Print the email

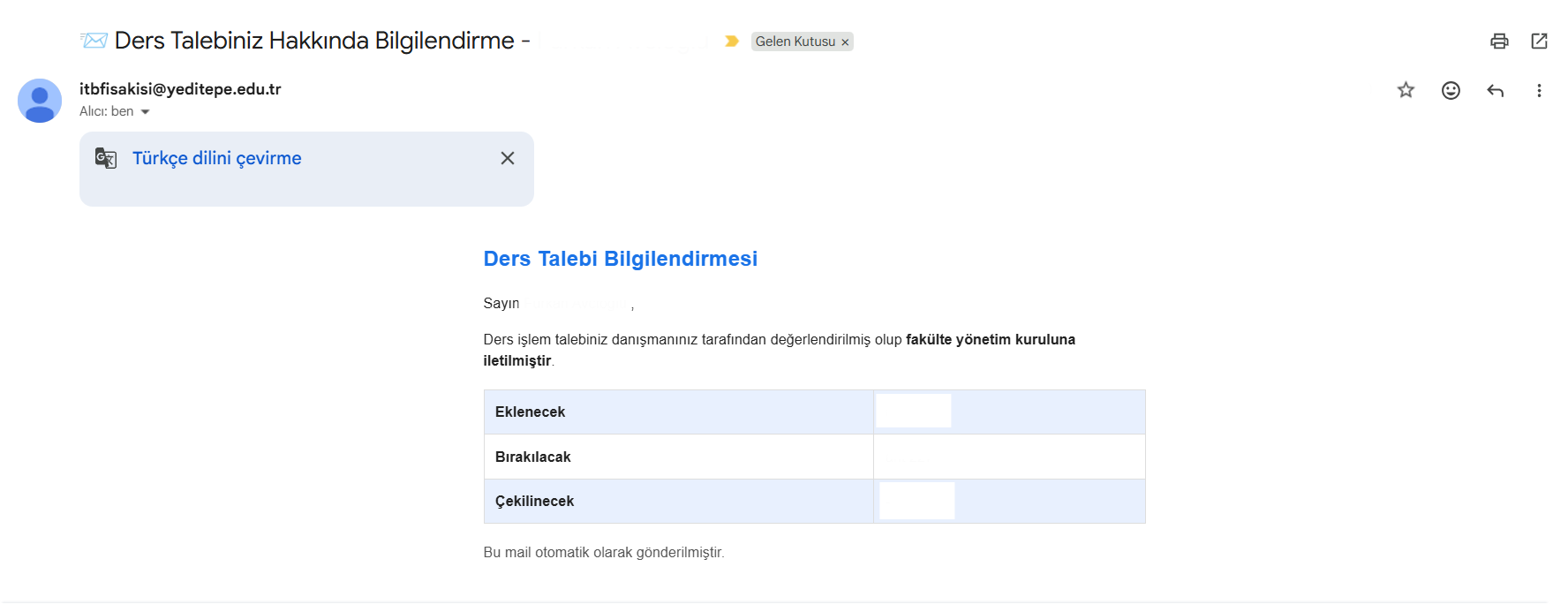tap(1499, 41)
